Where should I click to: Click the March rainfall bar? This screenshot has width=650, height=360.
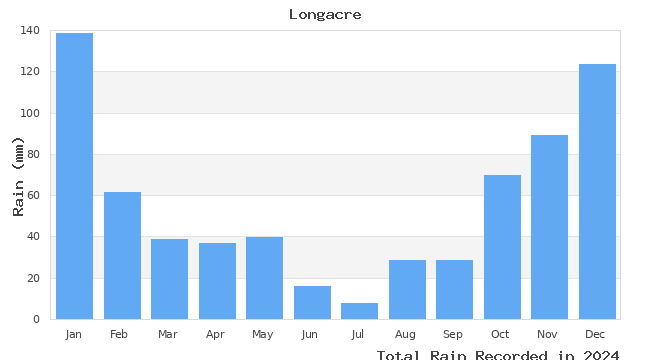pyautogui.click(x=170, y=279)
